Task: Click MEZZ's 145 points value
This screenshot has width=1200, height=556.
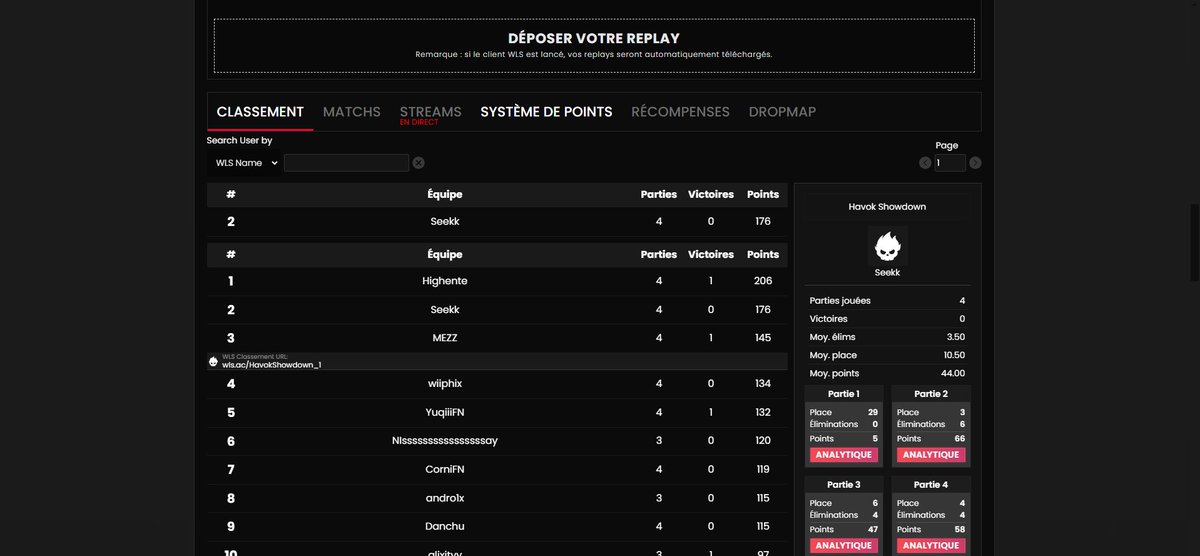Action: 763,338
